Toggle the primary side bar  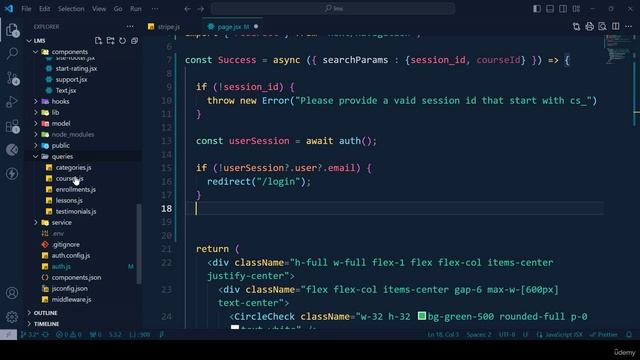[x=537, y=9]
